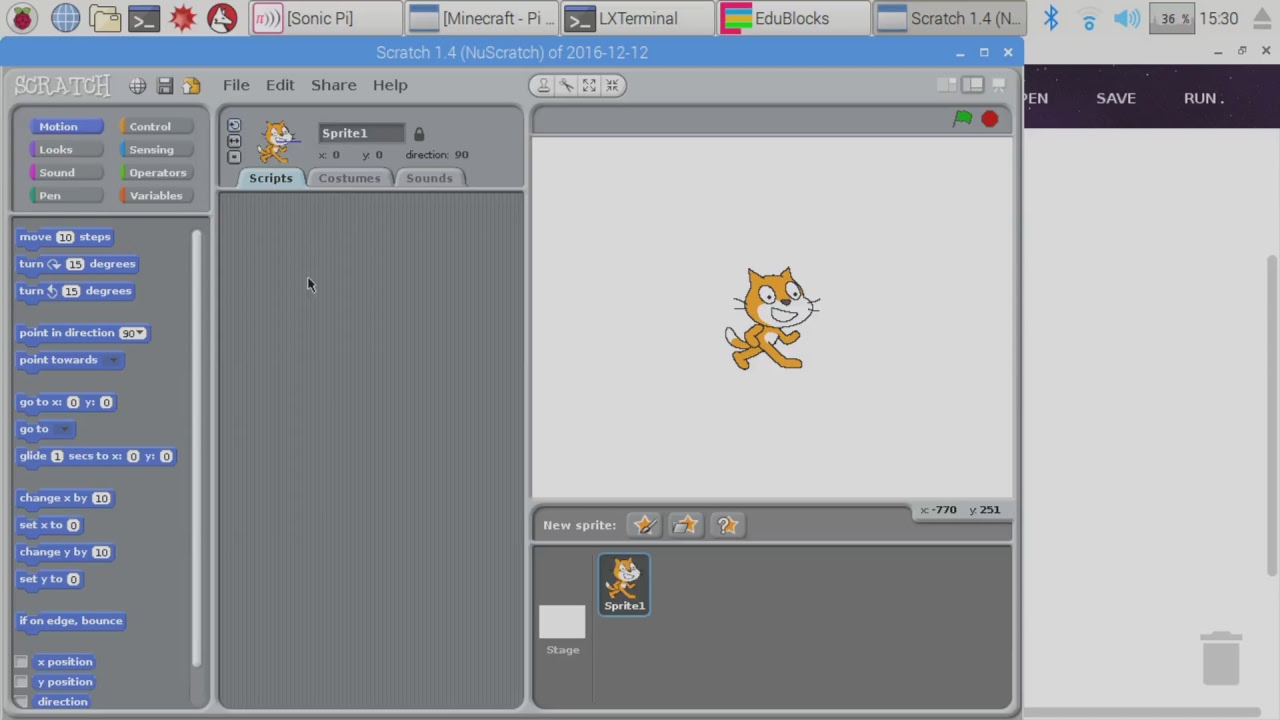Open the go to target dropdown
This screenshot has height=720, width=1280.
pos(64,429)
